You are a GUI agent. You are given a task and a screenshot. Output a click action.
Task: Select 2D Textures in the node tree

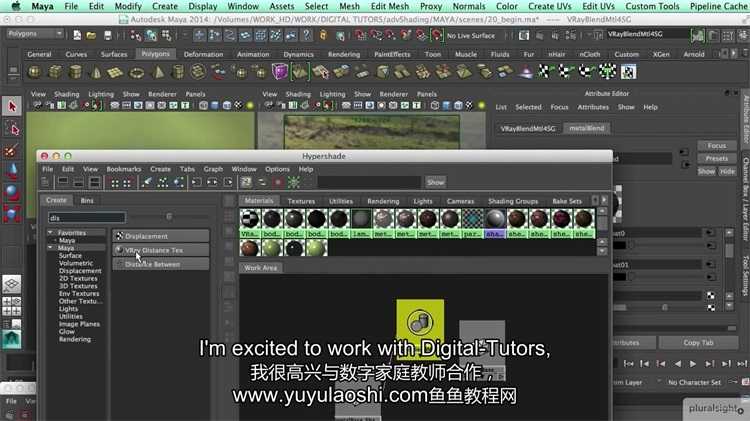tap(78, 278)
